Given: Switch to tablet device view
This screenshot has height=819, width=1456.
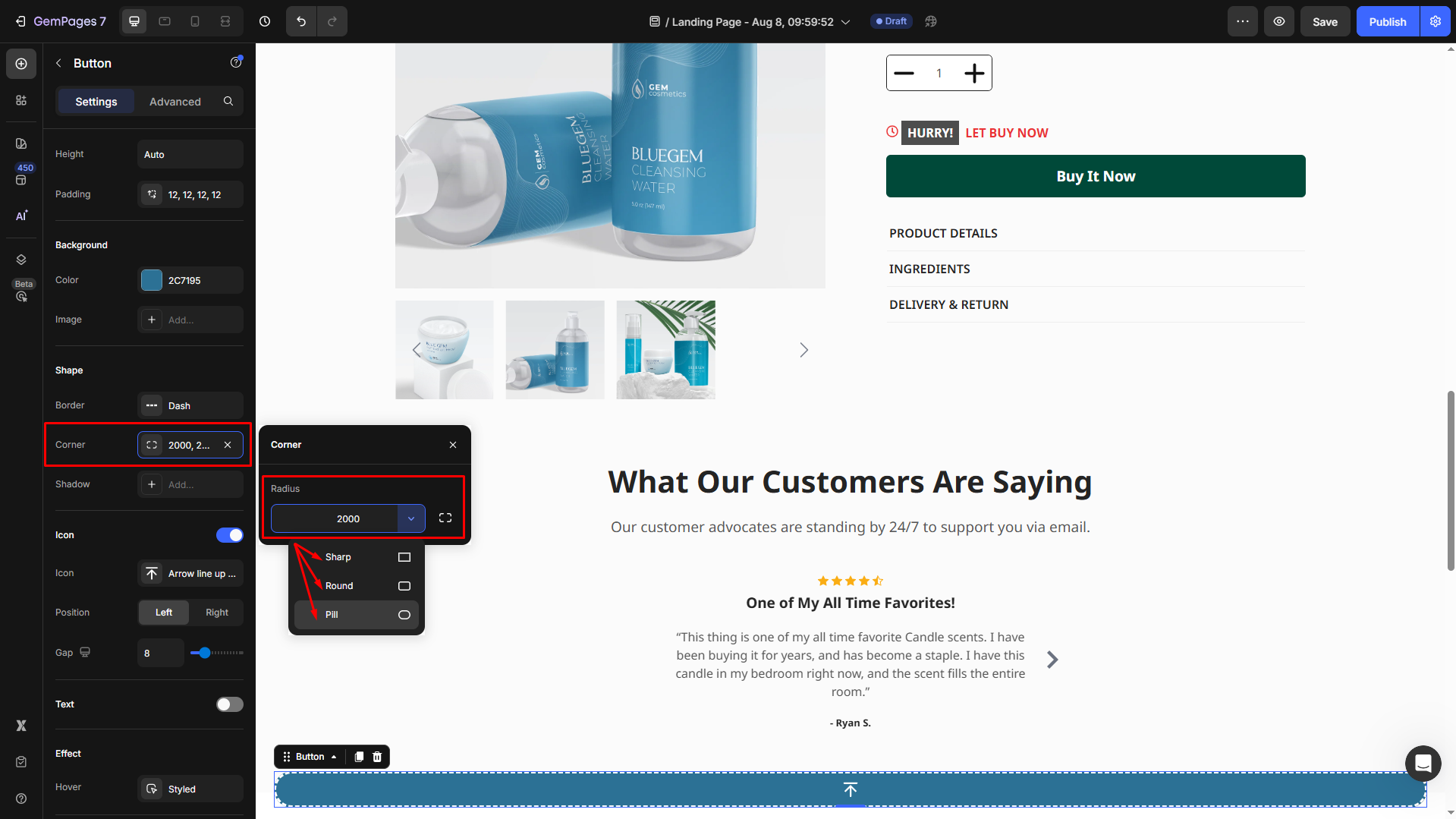Looking at the screenshot, I should tap(165, 21).
